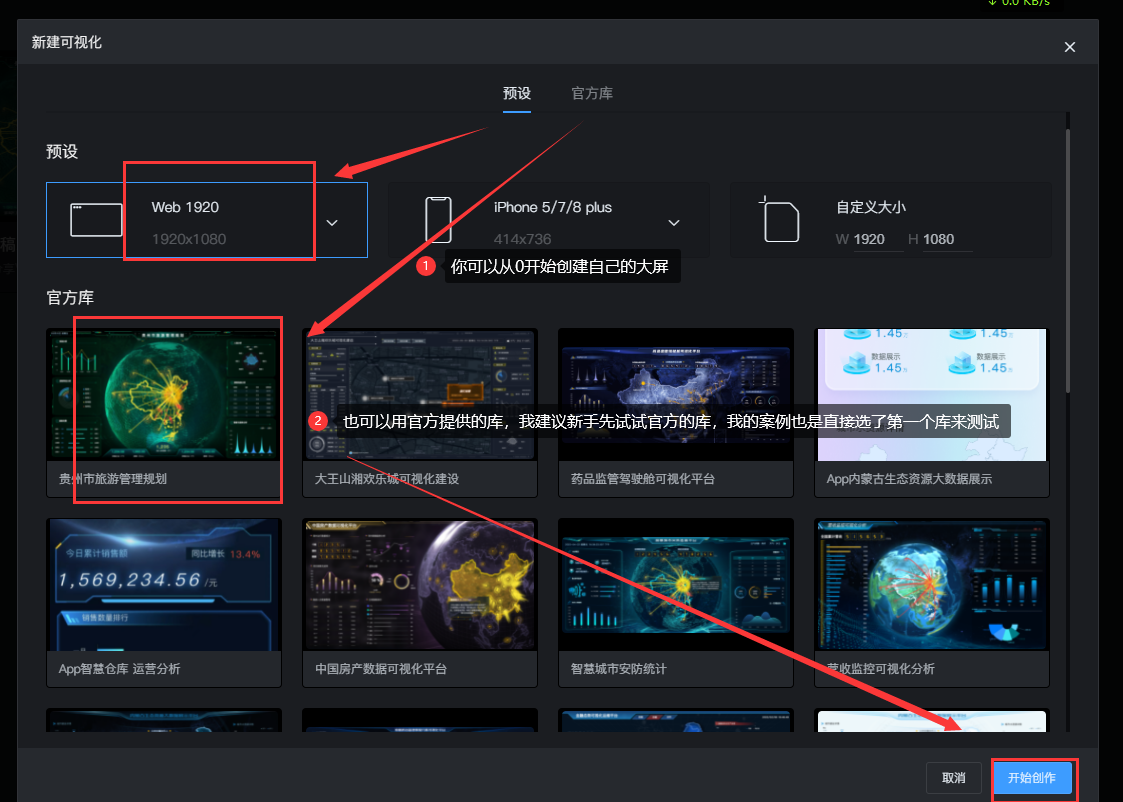Edit the custom width W field 1920
The image size is (1123, 802).
[x=878, y=239]
